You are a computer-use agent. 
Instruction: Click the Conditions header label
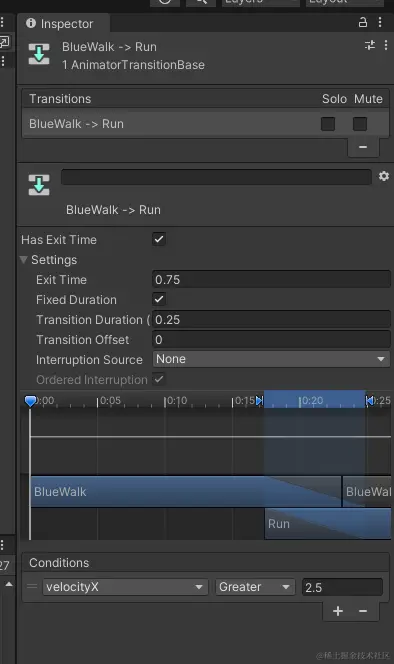click(x=59, y=563)
